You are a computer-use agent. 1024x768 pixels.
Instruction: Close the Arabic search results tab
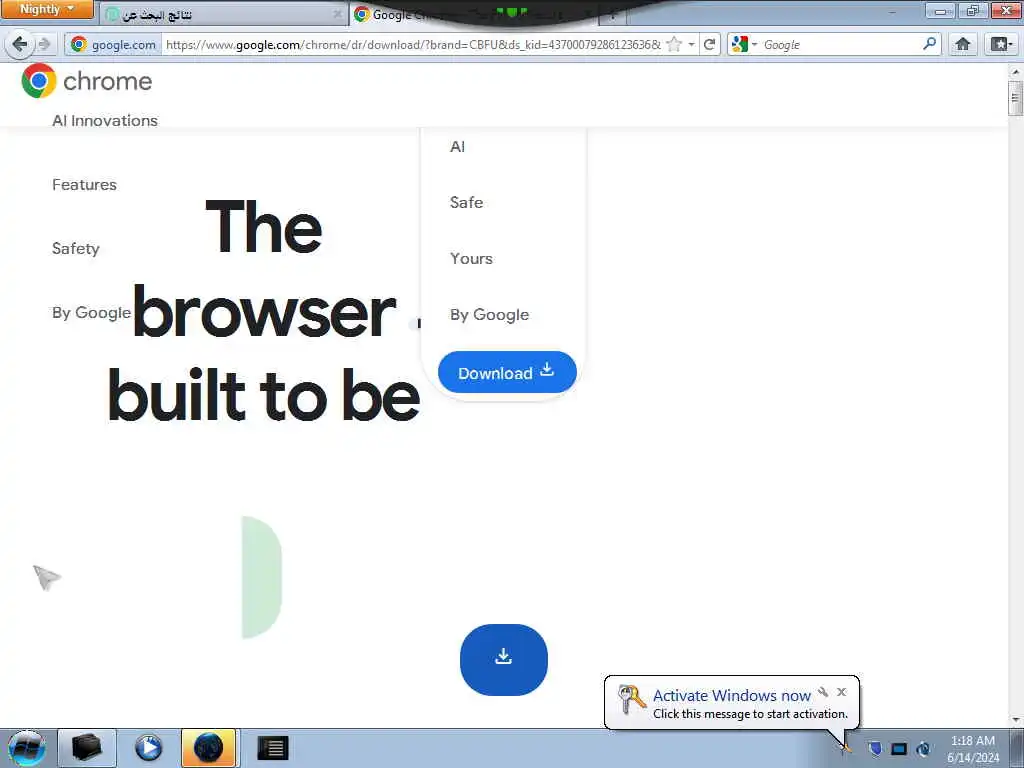(337, 14)
